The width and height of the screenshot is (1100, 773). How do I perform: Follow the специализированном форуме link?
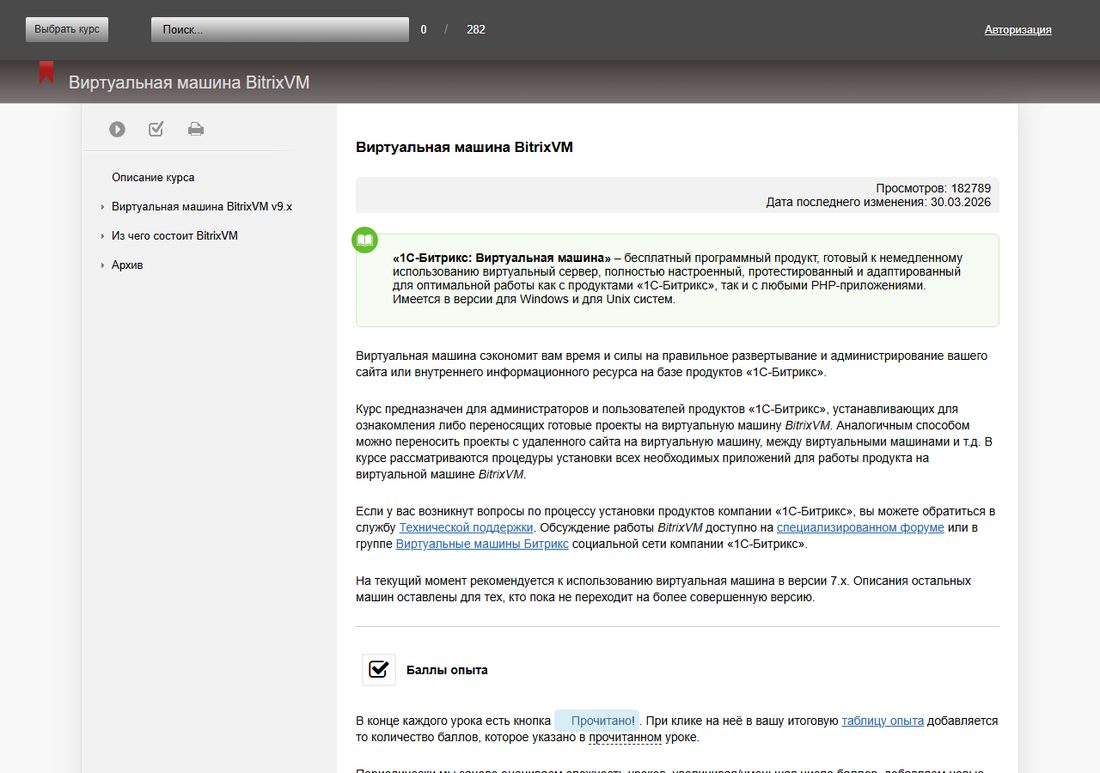coord(860,527)
